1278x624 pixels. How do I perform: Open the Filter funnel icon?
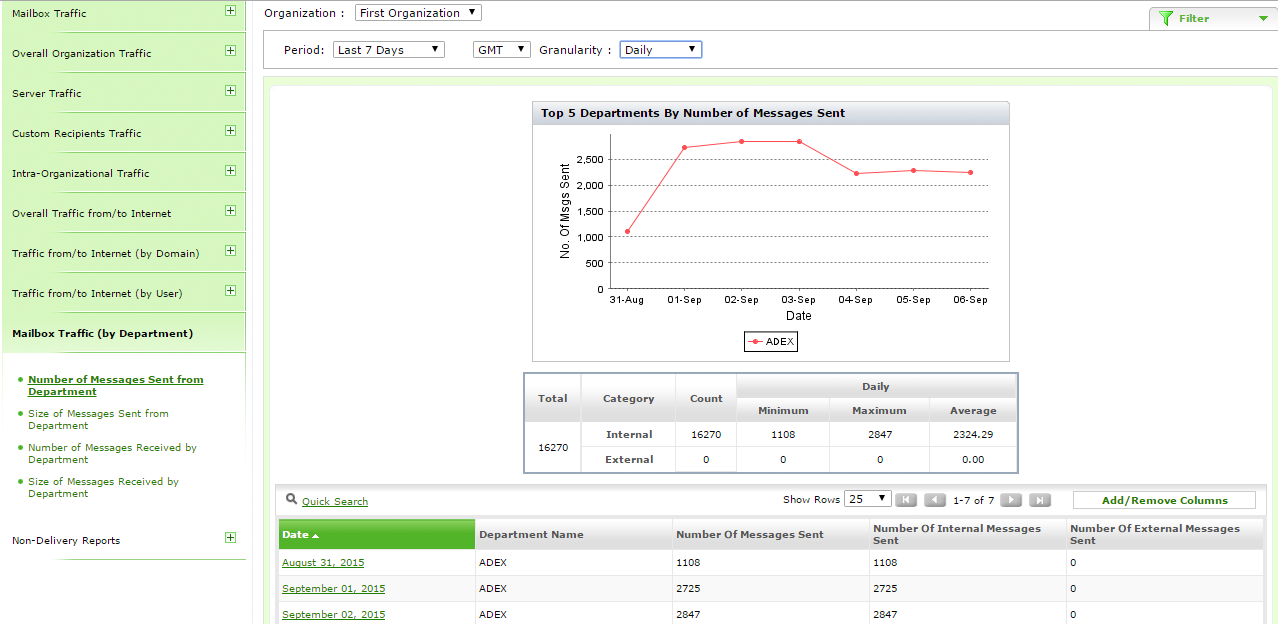[1166, 18]
